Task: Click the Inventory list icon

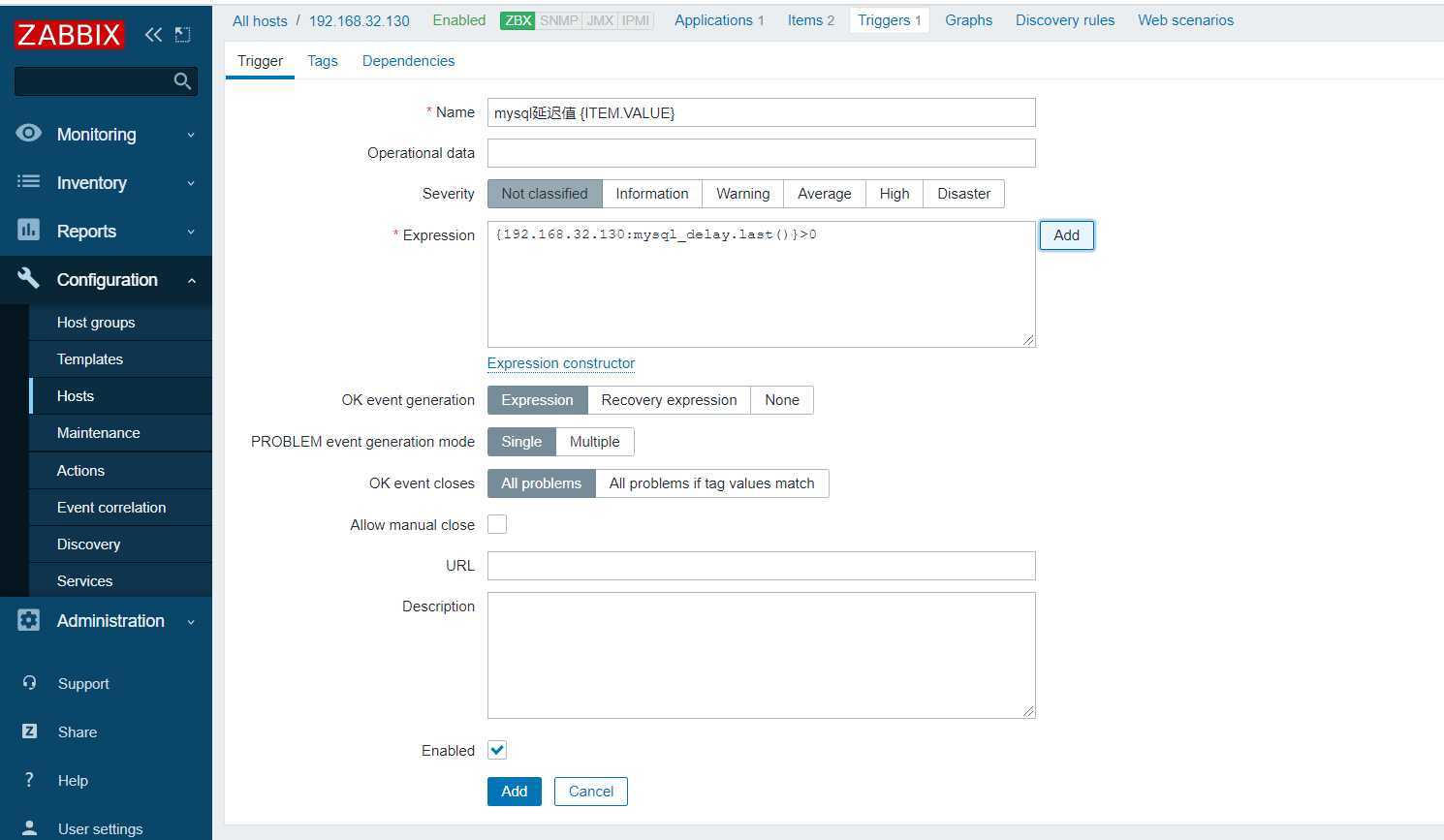Action: (x=29, y=182)
